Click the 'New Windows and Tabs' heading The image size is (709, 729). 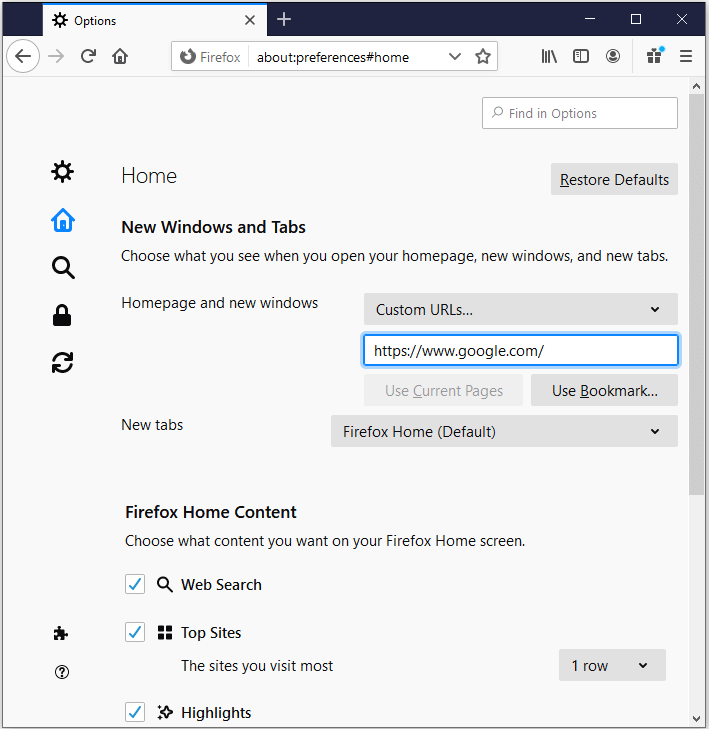(213, 227)
